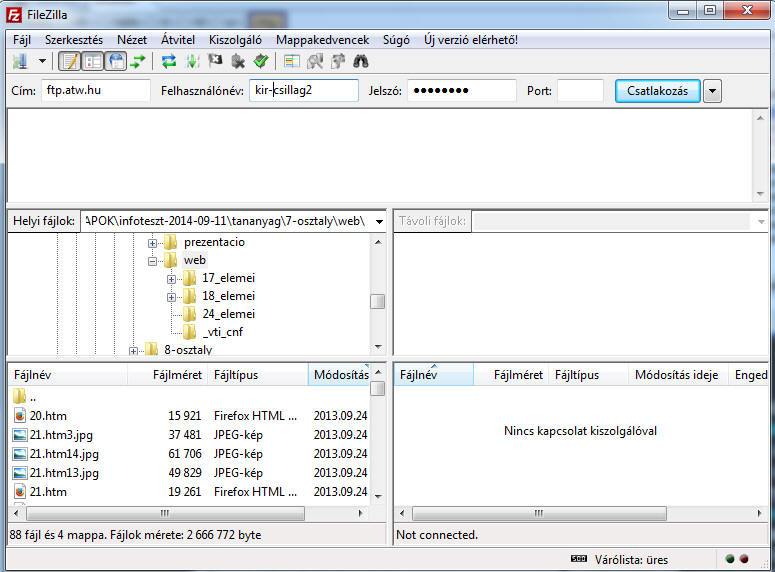This screenshot has height=572, width=775.
Task: Toggle synchronized browsing icon
Action: 338,62
